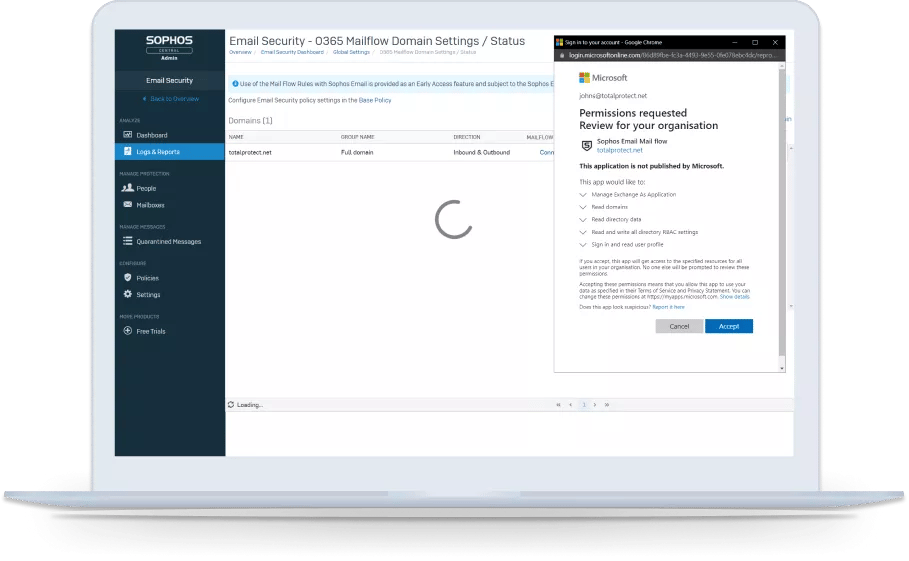Open the Show details link in popup
Image resolution: width=909 pixels, height=561 pixels.
pyautogui.click(x=735, y=297)
